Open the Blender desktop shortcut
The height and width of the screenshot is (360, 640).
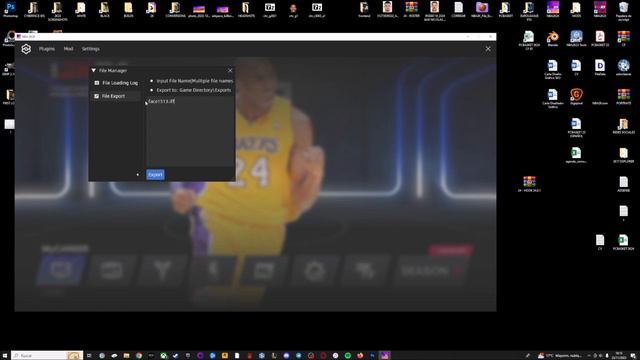click(553, 39)
